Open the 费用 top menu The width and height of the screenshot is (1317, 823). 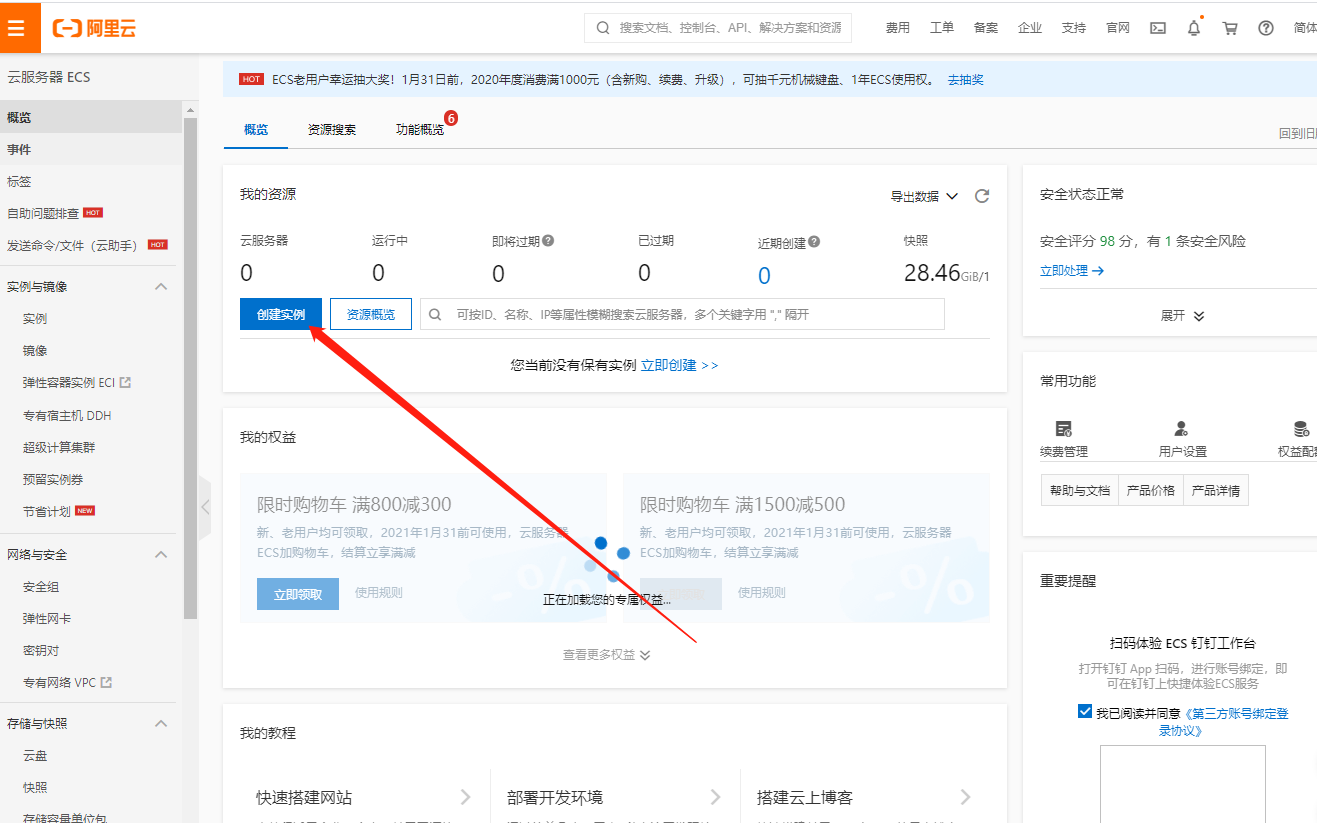pyautogui.click(x=898, y=28)
